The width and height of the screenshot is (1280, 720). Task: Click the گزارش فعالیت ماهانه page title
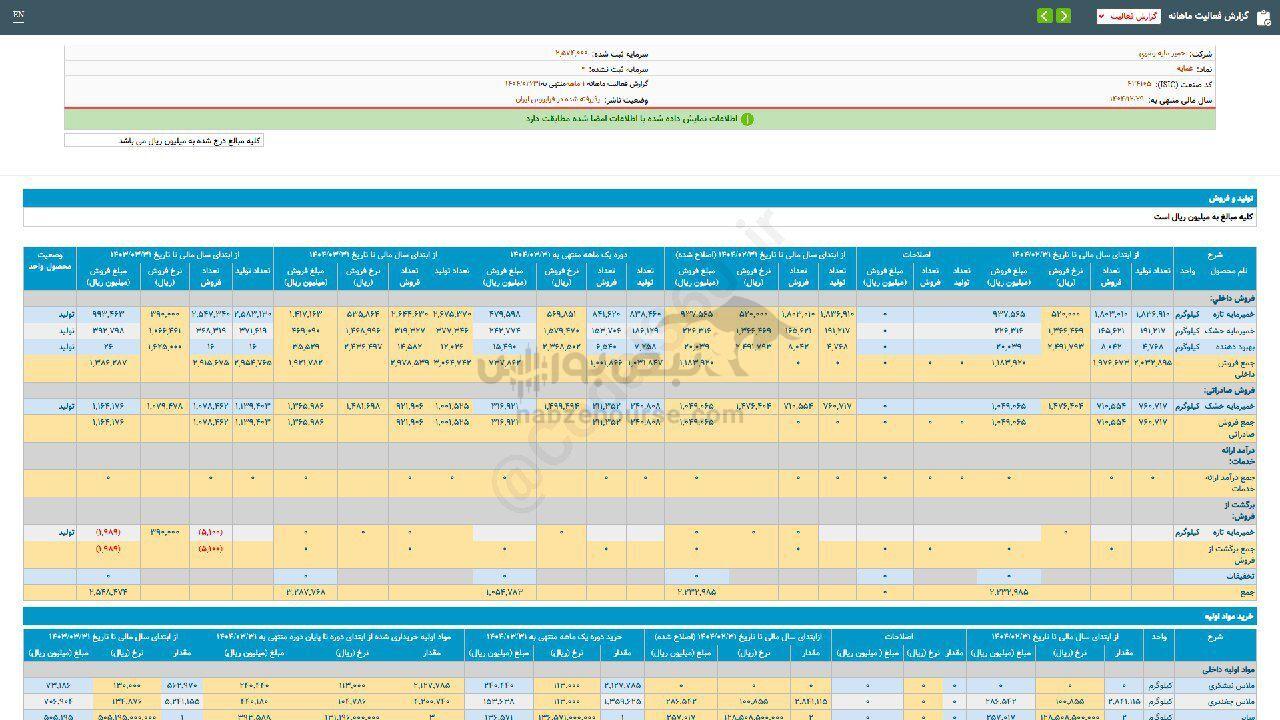point(1208,17)
